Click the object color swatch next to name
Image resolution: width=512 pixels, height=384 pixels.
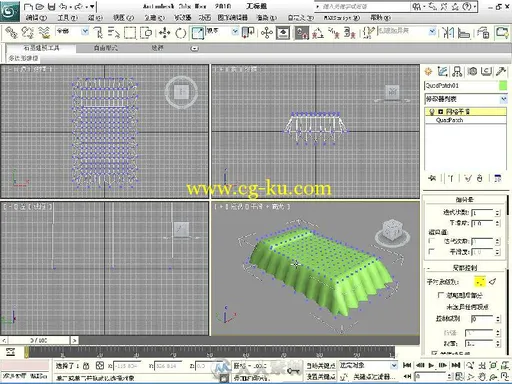[x=503, y=86]
